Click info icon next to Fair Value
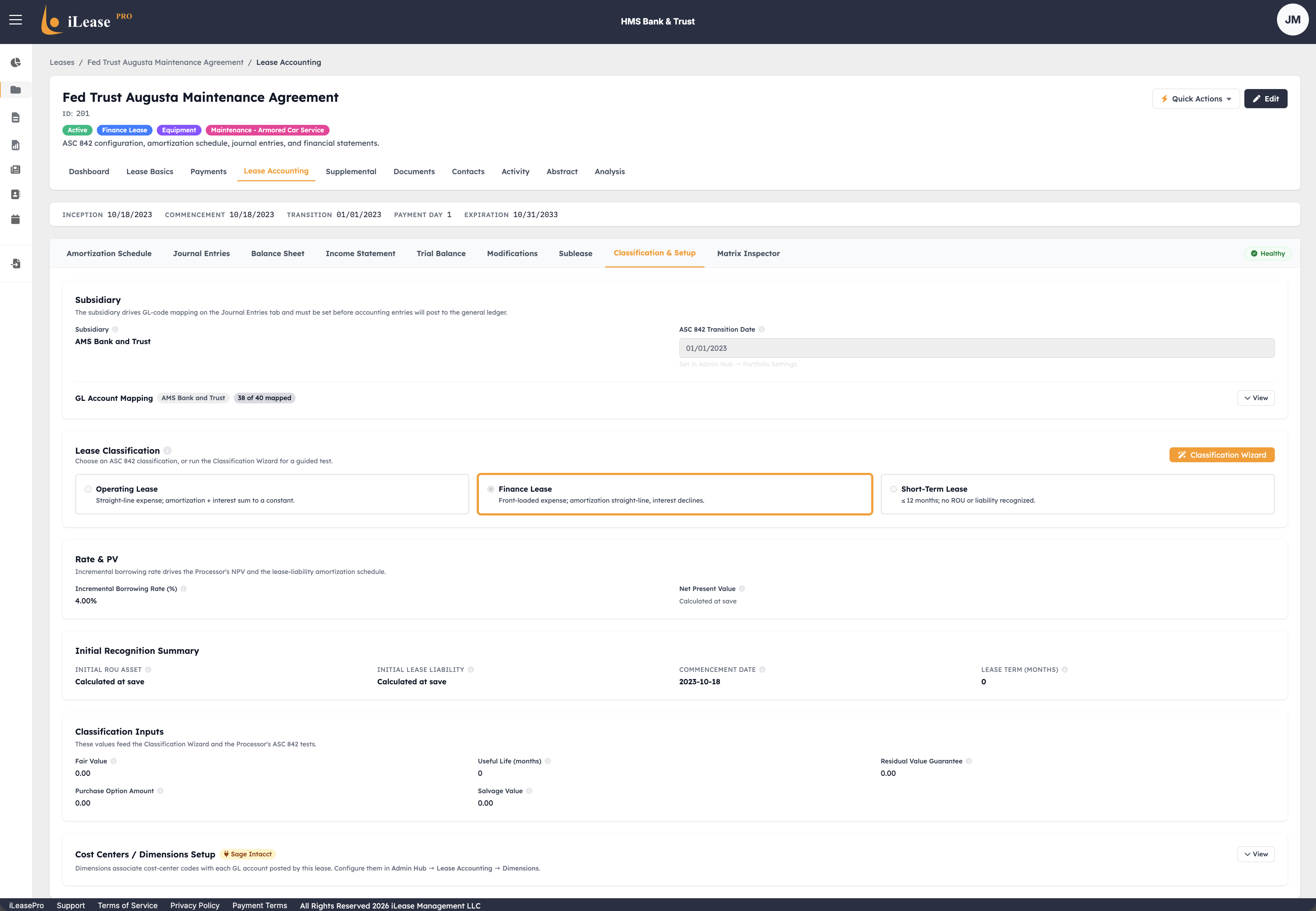Screen dimensions: 1316x911 (x=114, y=761)
